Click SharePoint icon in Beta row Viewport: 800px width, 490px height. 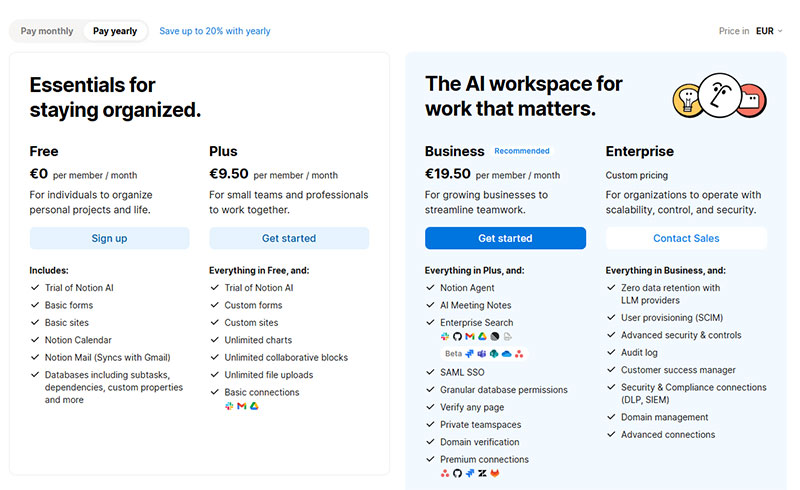point(494,354)
